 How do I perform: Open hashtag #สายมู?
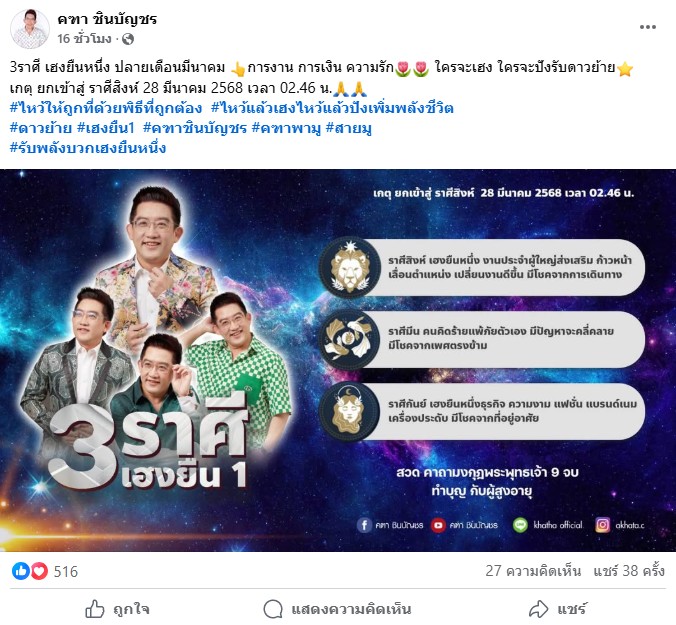tap(349, 128)
